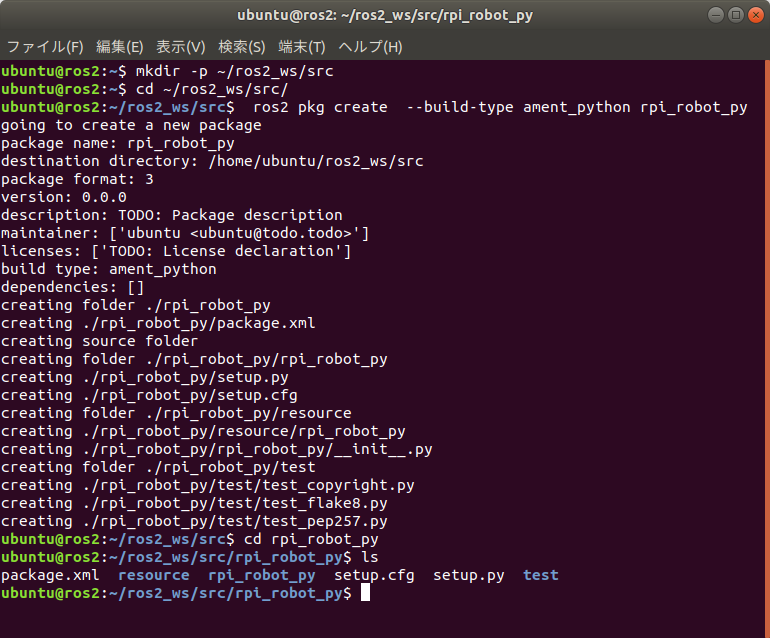
Task: Click 'setup.py' in ls output
Action: coord(469,576)
